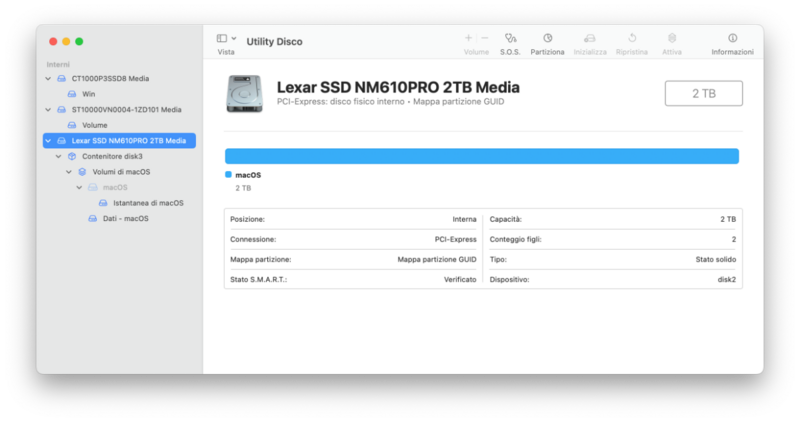Click the sidebar toggle Vista icon

[222, 38]
